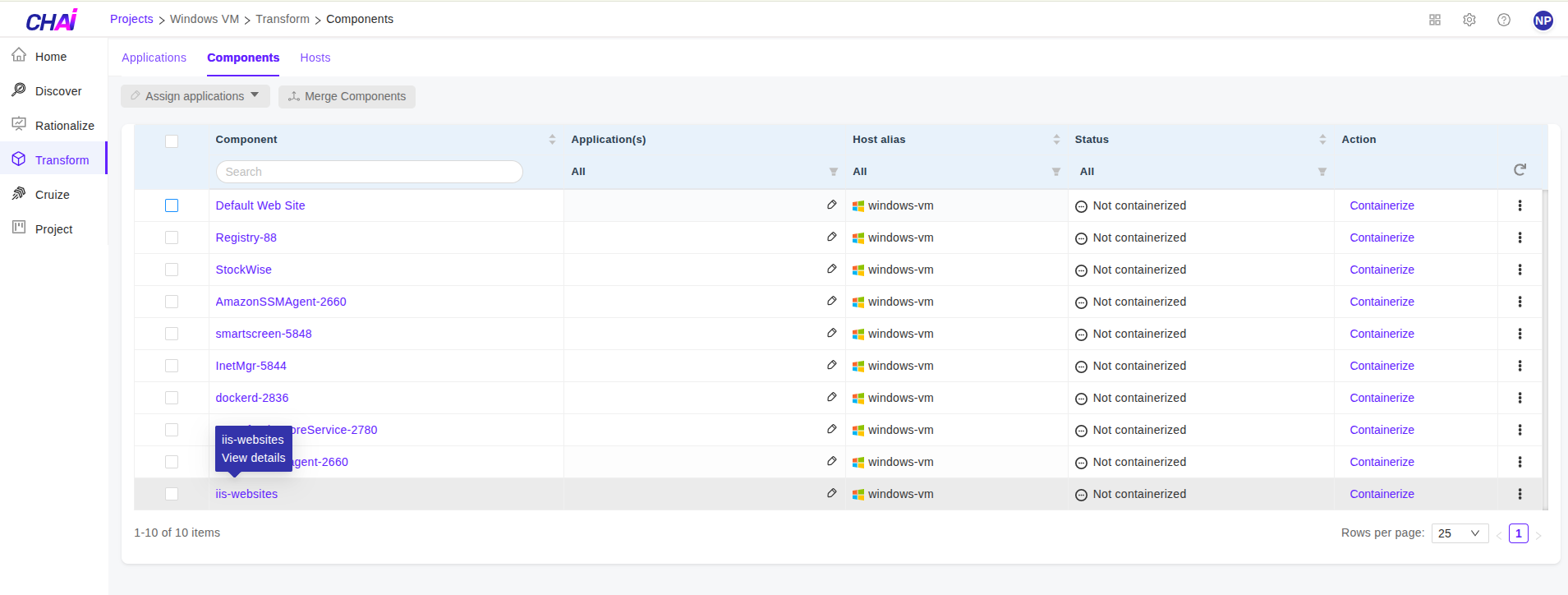Viewport: 1568px width, 595px height.
Task: Open more actions for iis-websites
Action: 1520,494
